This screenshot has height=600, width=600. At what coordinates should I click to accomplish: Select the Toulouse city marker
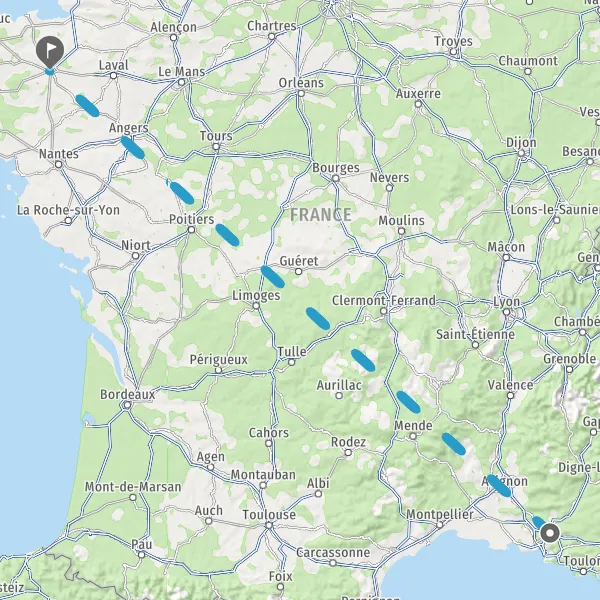(x=269, y=525)
